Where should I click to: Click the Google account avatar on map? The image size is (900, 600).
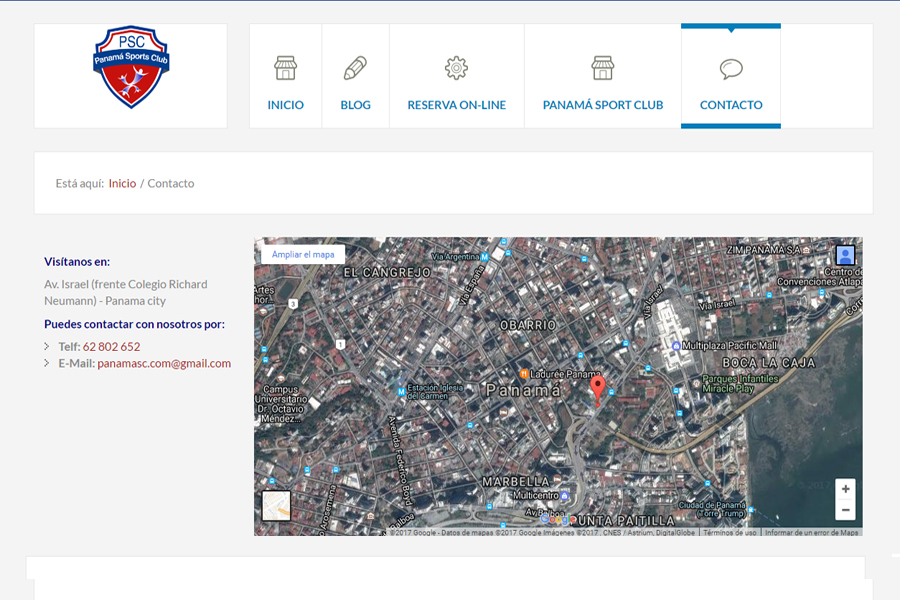tap(845, 255)
